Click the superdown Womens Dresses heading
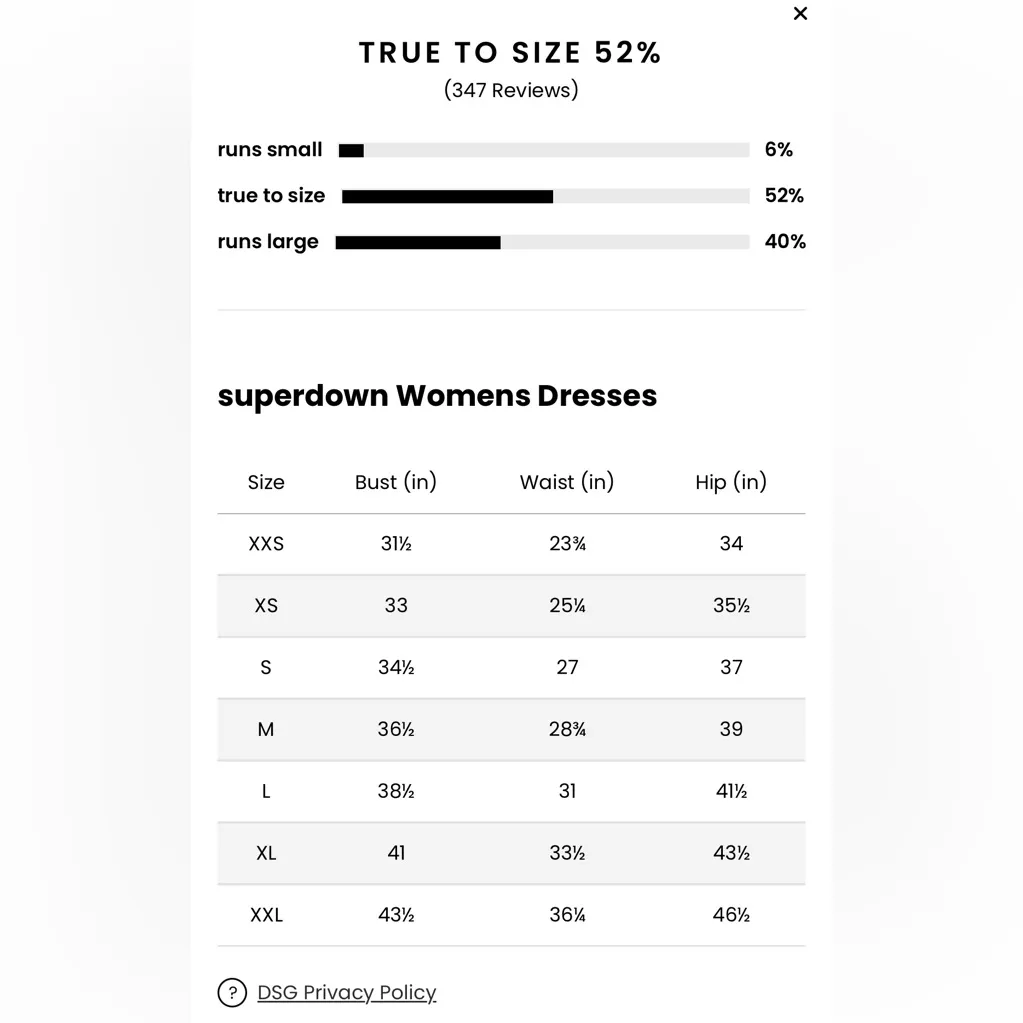This screenshot has width=1023, height=1023. (x=437, y=396)
